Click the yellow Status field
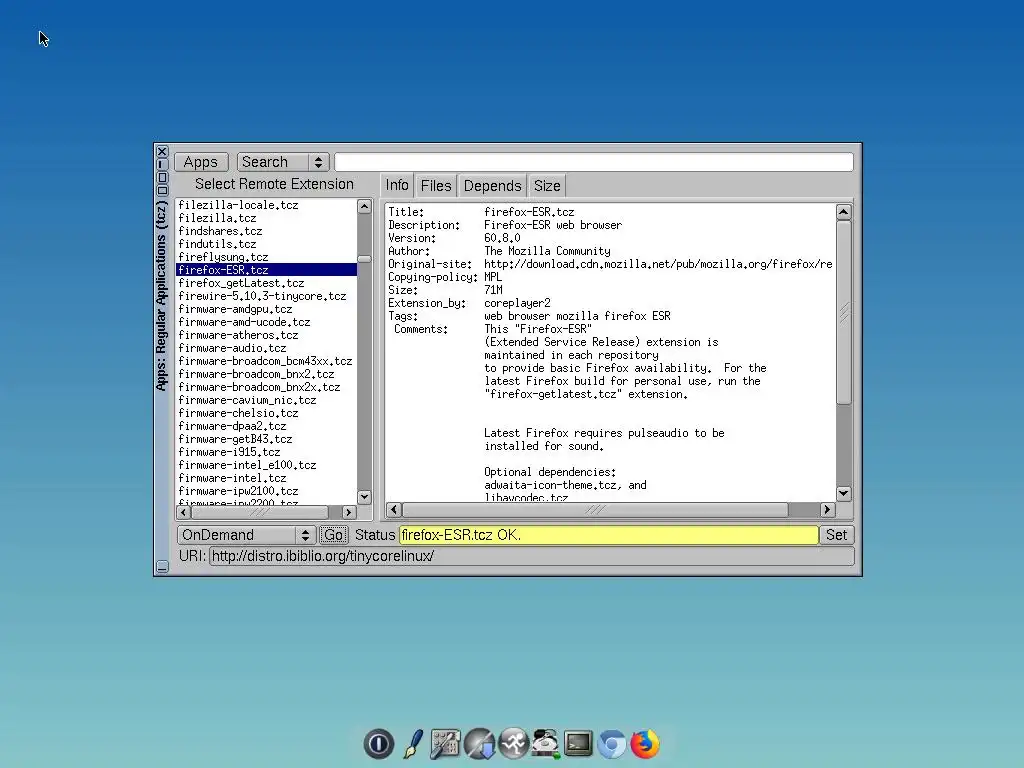This screenshot has width=1024, height=768. pos(609,535)
